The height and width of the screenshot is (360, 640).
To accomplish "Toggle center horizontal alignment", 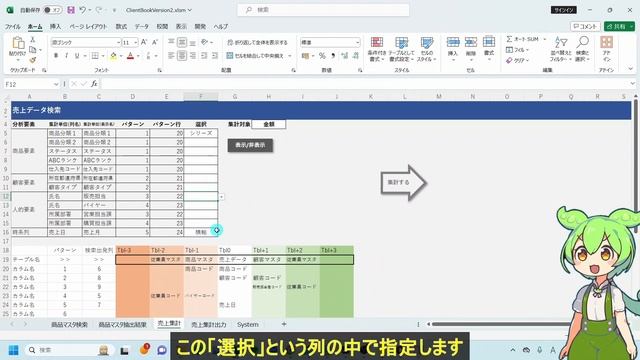I will tap(182, 56).
